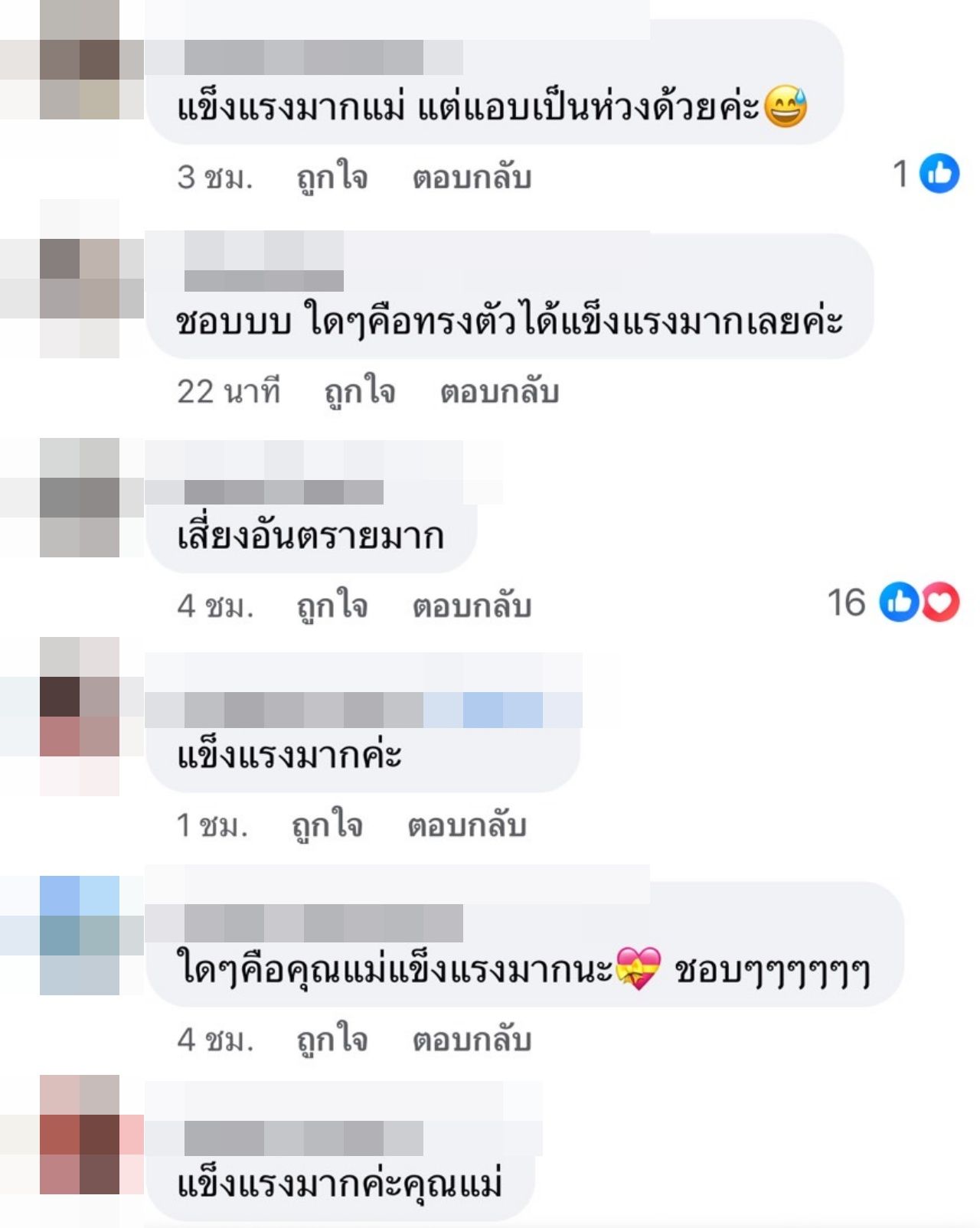
Task: Click ถูกใจ under the ใดๆคือคุณแม่ comment
Action: (332, 1040)
